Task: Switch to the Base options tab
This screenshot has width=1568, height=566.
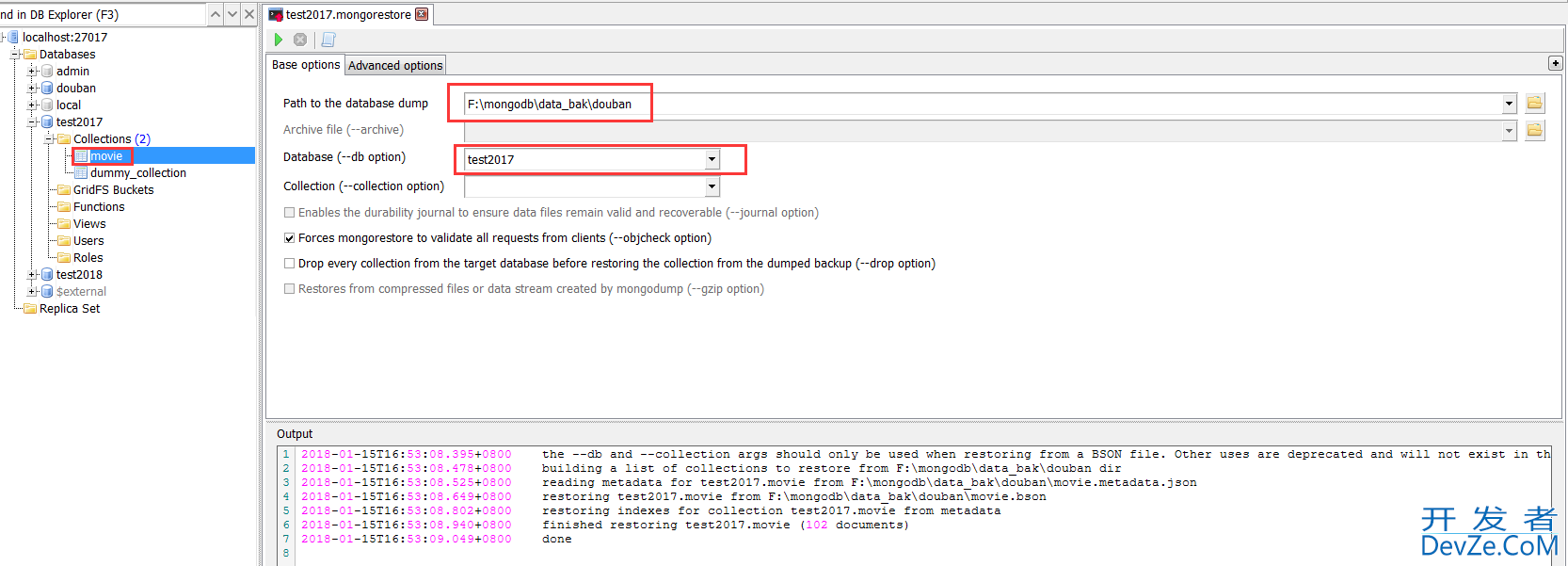Action: (x=306, y=65)
